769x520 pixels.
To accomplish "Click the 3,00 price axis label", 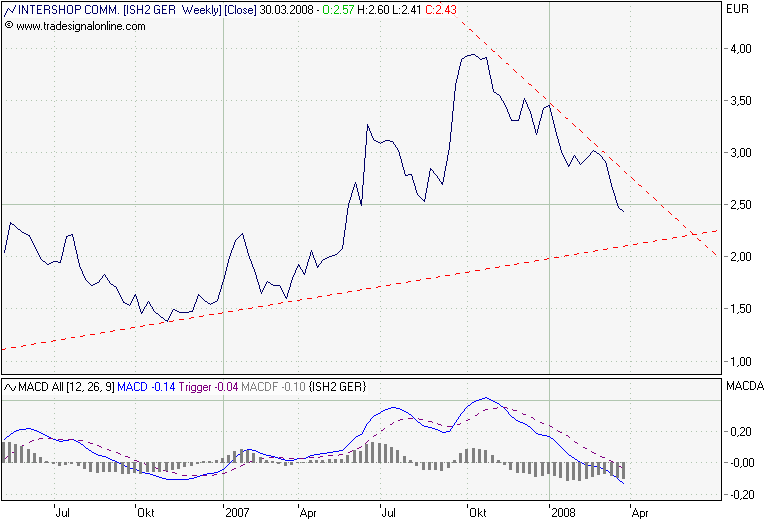I will (740, 153).
